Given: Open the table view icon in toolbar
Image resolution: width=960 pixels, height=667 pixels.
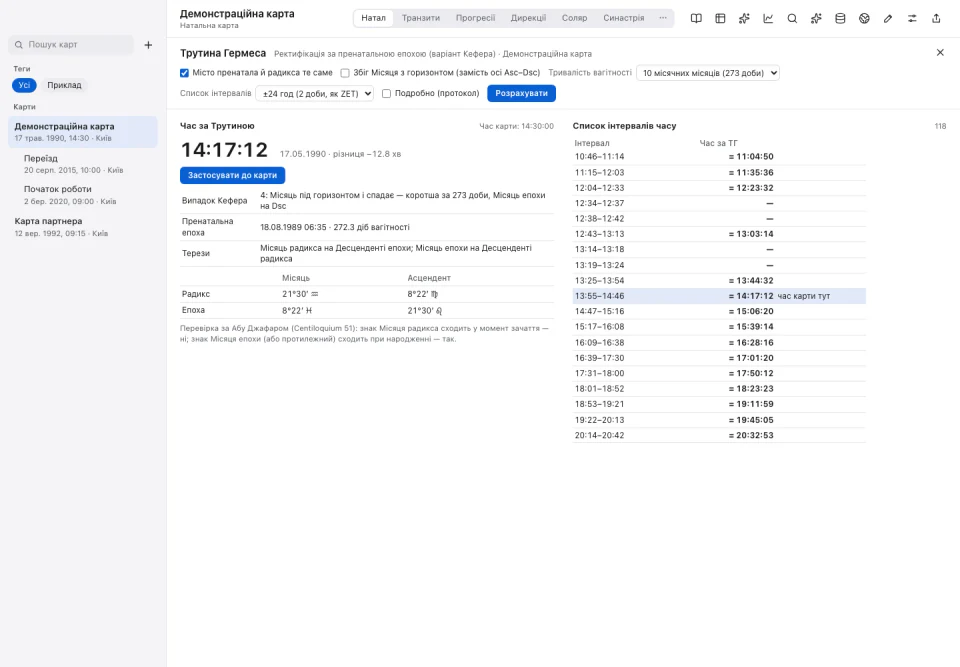Looking at the screenshot, I should (x=720, y=18).
